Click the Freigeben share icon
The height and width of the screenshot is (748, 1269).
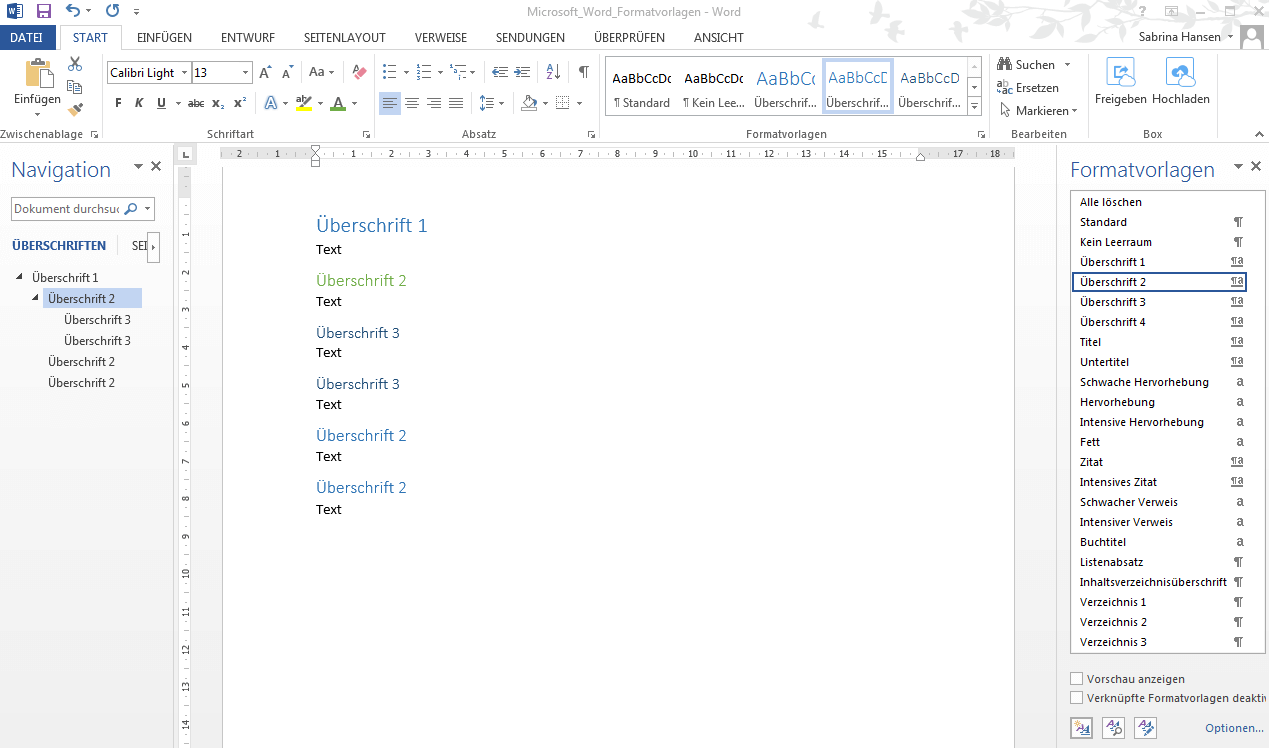tap(1121, 73)
